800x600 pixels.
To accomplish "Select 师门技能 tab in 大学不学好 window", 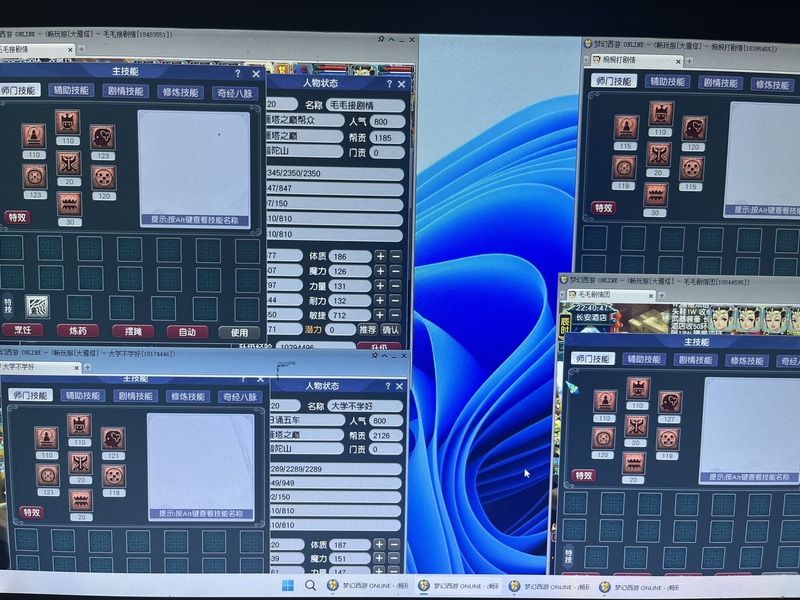I will pos(31,395).
